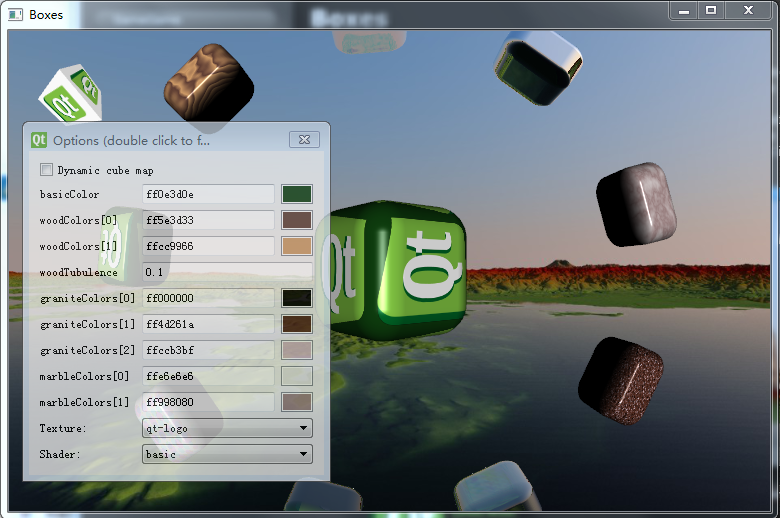Open the Texture dropdown showing qt-logo
This screenshot has height=518, width=780.
click(x=227, y=428)
